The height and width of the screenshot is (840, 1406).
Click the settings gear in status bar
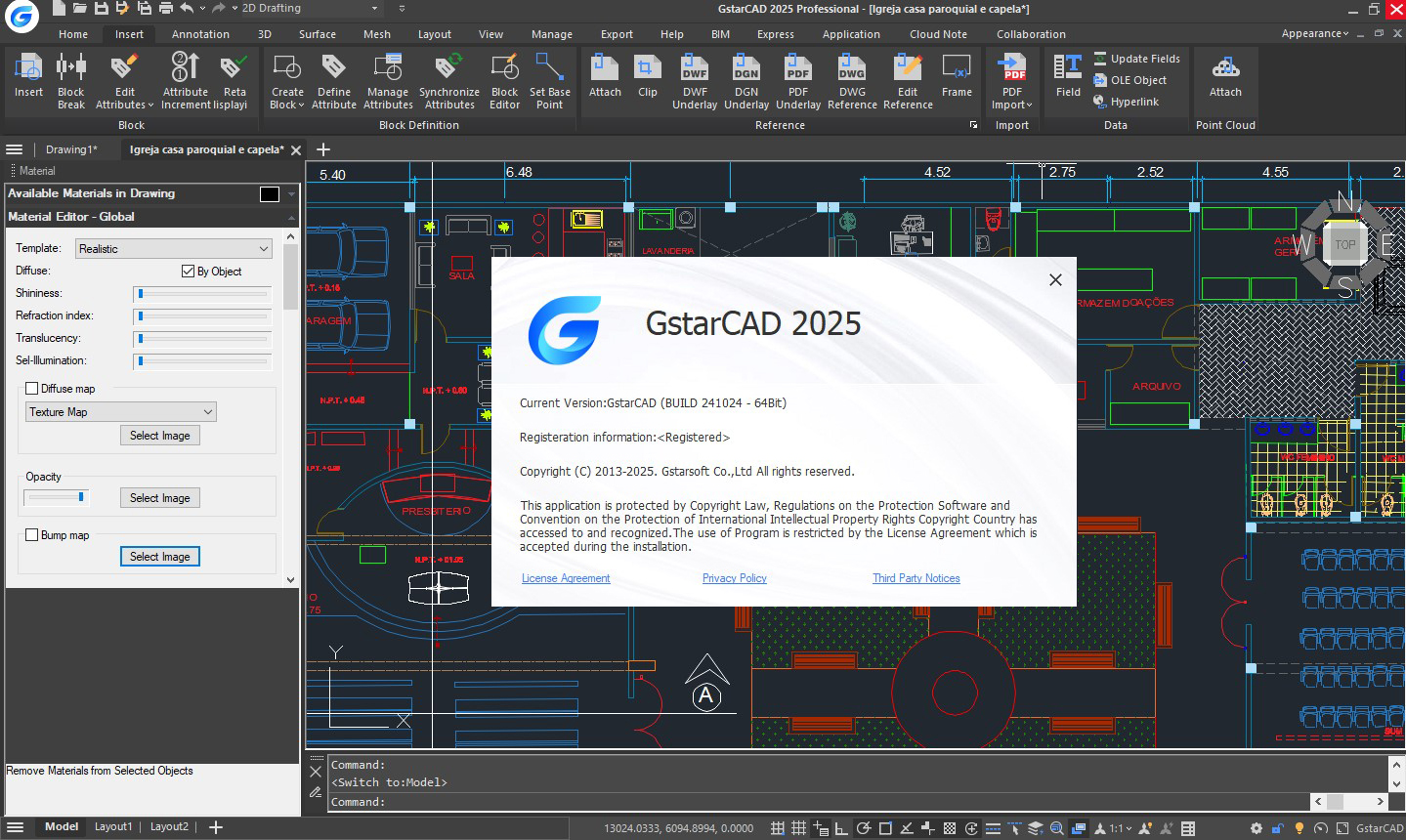(x=1257, y=828)
